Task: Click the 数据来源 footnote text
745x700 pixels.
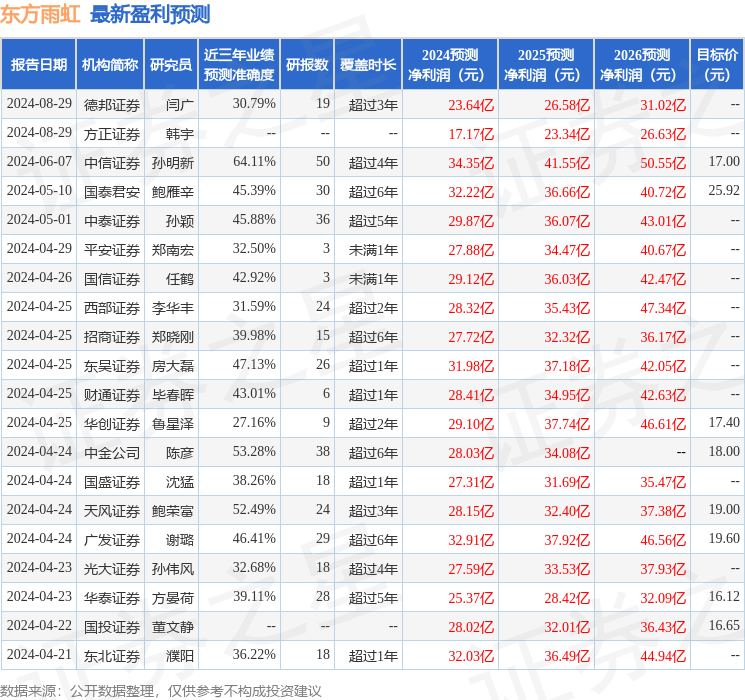Action: coord(161,690)
